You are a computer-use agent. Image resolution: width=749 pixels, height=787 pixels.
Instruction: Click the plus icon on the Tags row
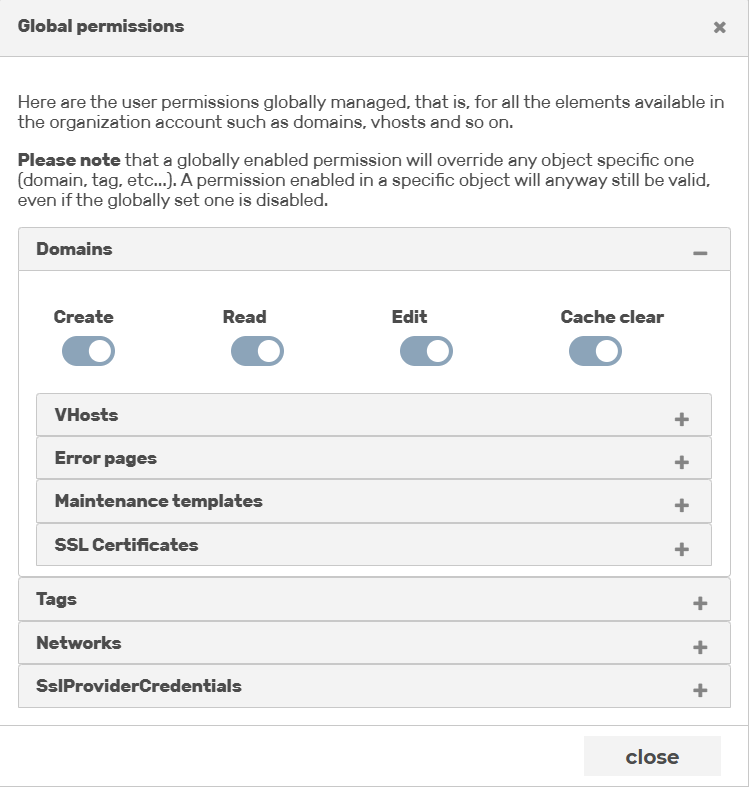pyautogui.click(x=700, y=603)
